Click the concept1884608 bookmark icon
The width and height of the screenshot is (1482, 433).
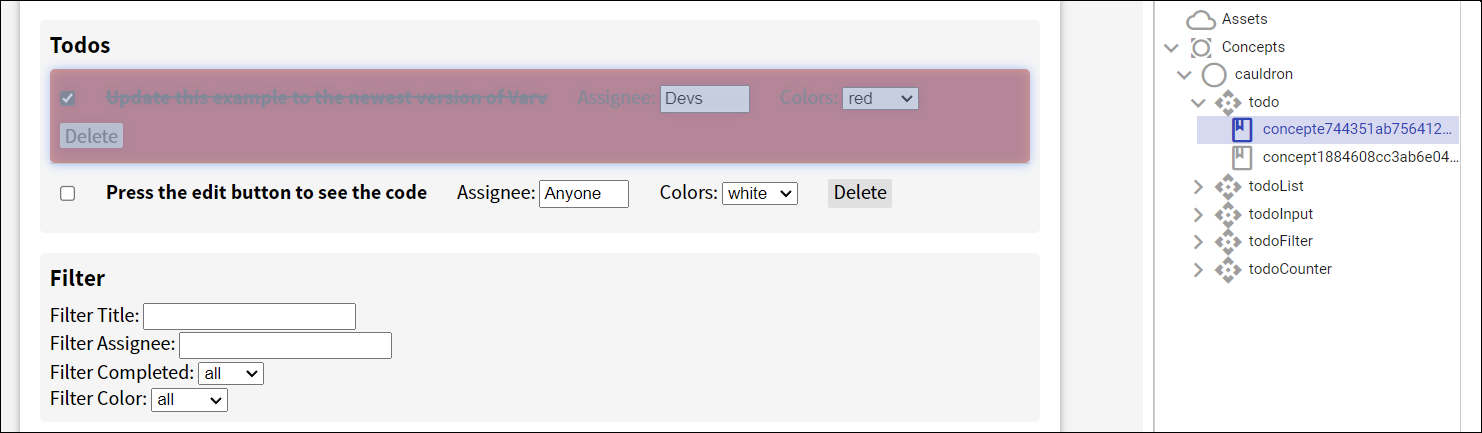(1241, 157)
